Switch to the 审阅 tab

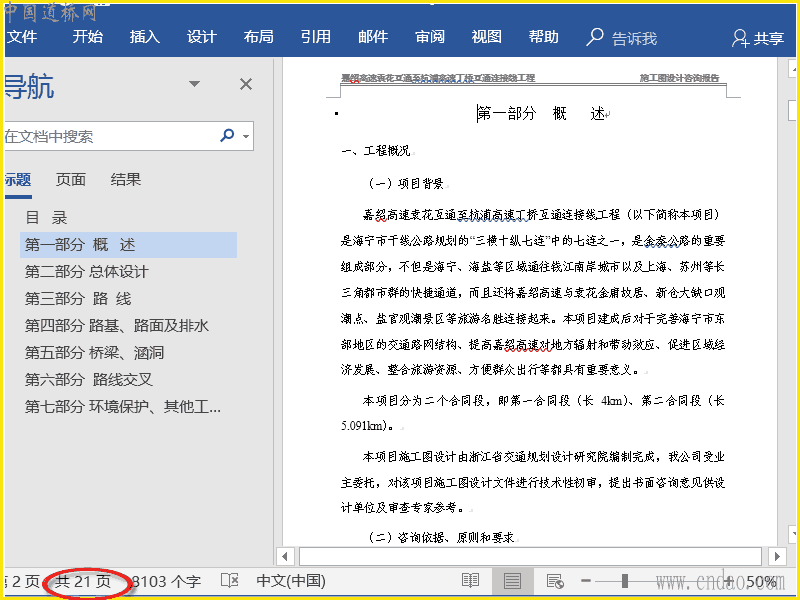coord(430,37)
